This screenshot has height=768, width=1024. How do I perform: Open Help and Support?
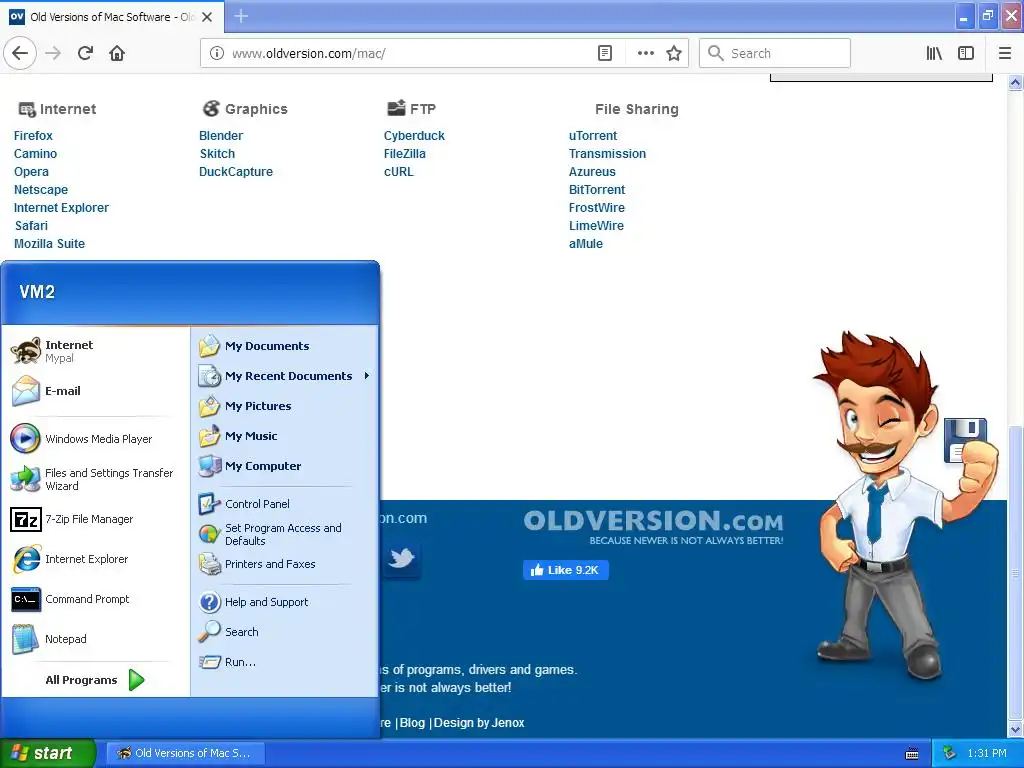(284, 601)
